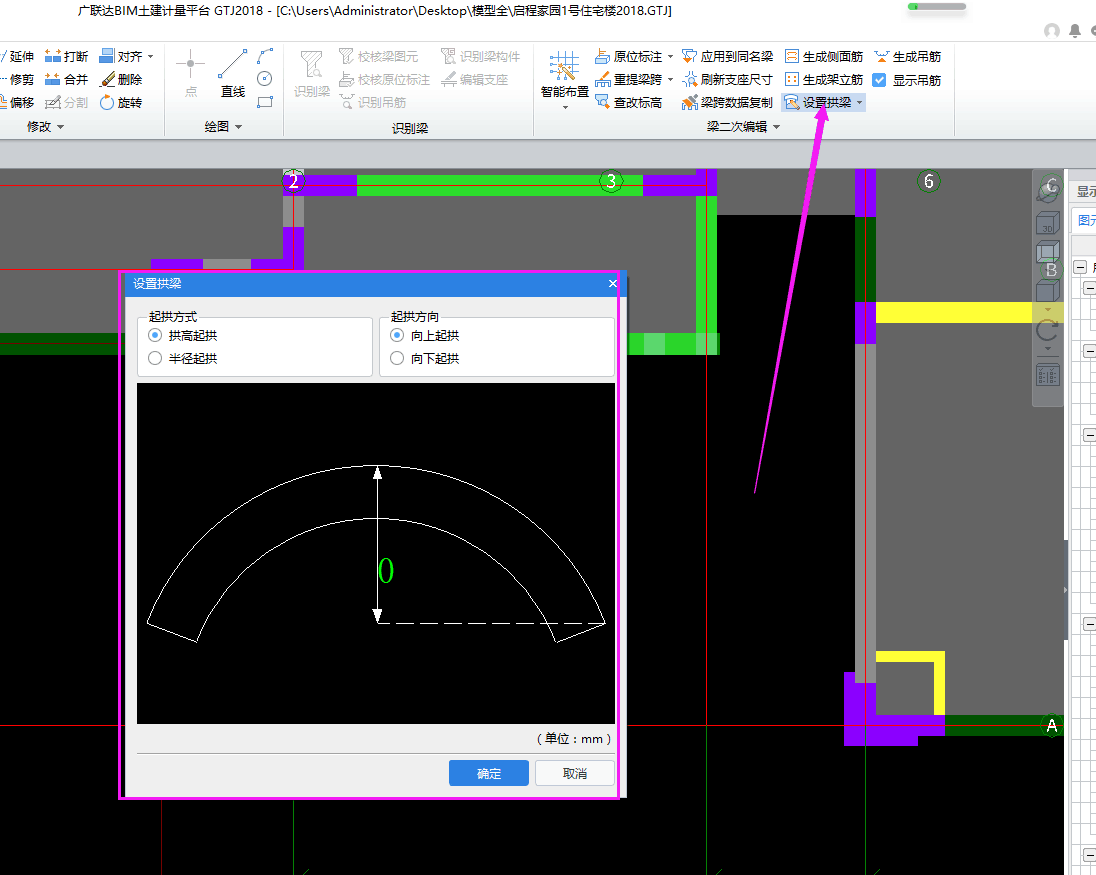
Task: Click the 偏移 (offset) tool
Action: tap(17, 102)
